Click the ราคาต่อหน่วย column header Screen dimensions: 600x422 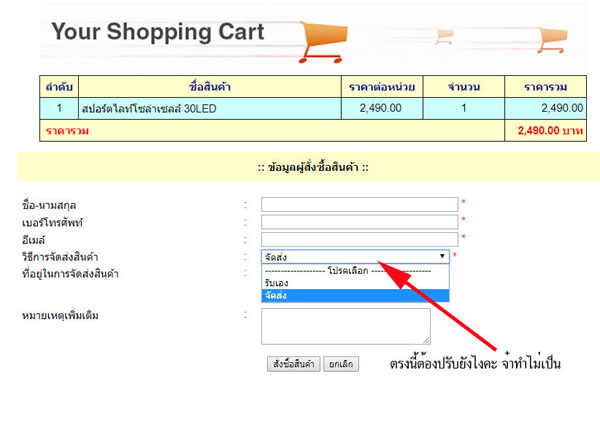tap(382, 87)
